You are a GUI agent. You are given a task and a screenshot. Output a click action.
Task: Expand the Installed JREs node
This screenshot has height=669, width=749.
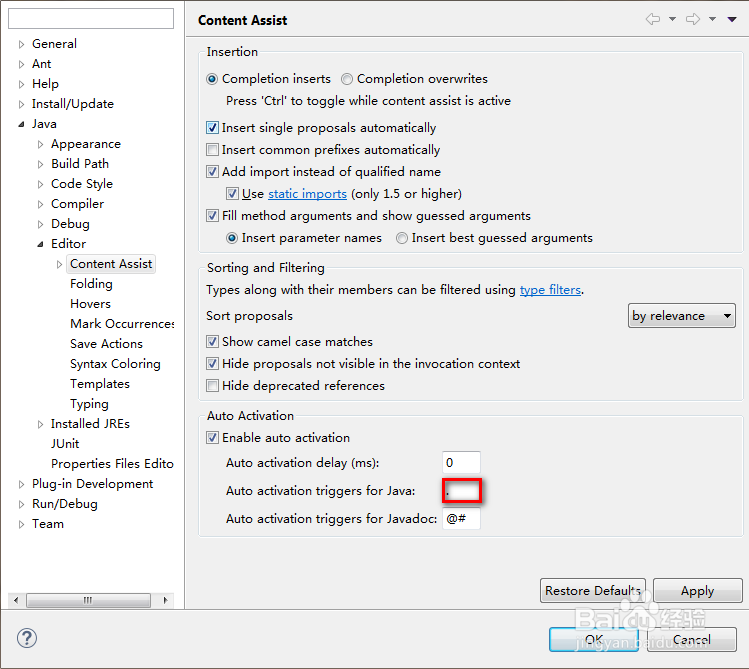41,424
